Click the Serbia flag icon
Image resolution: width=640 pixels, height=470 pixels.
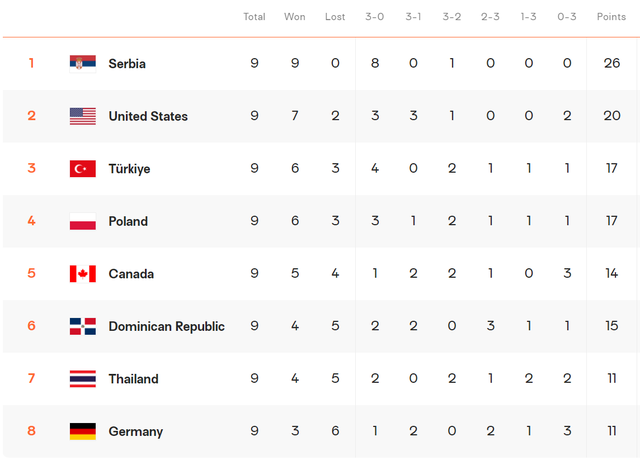pyautogui.click(x=82, y=63)
